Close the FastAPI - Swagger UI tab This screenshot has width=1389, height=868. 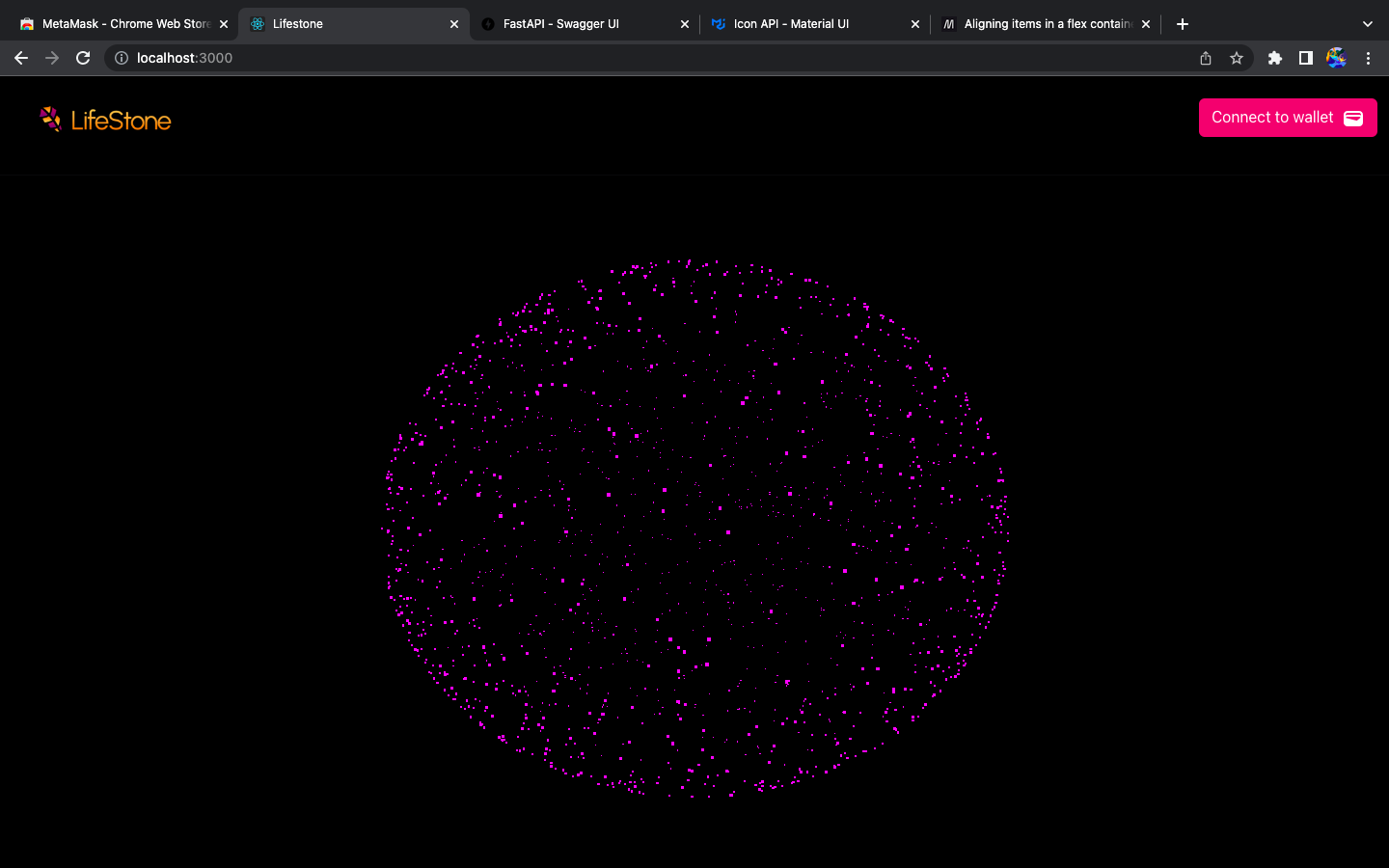685,24
